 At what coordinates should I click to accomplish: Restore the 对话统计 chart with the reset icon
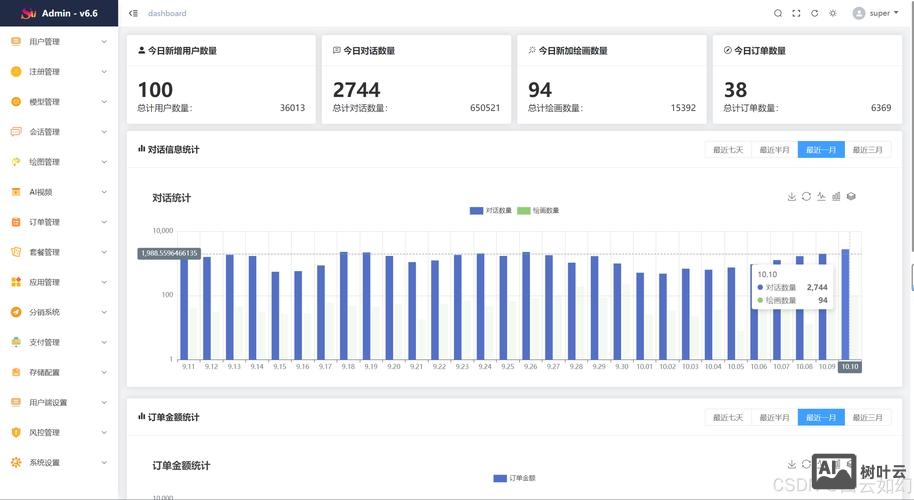pyautogui.click(x=806, y=197)
